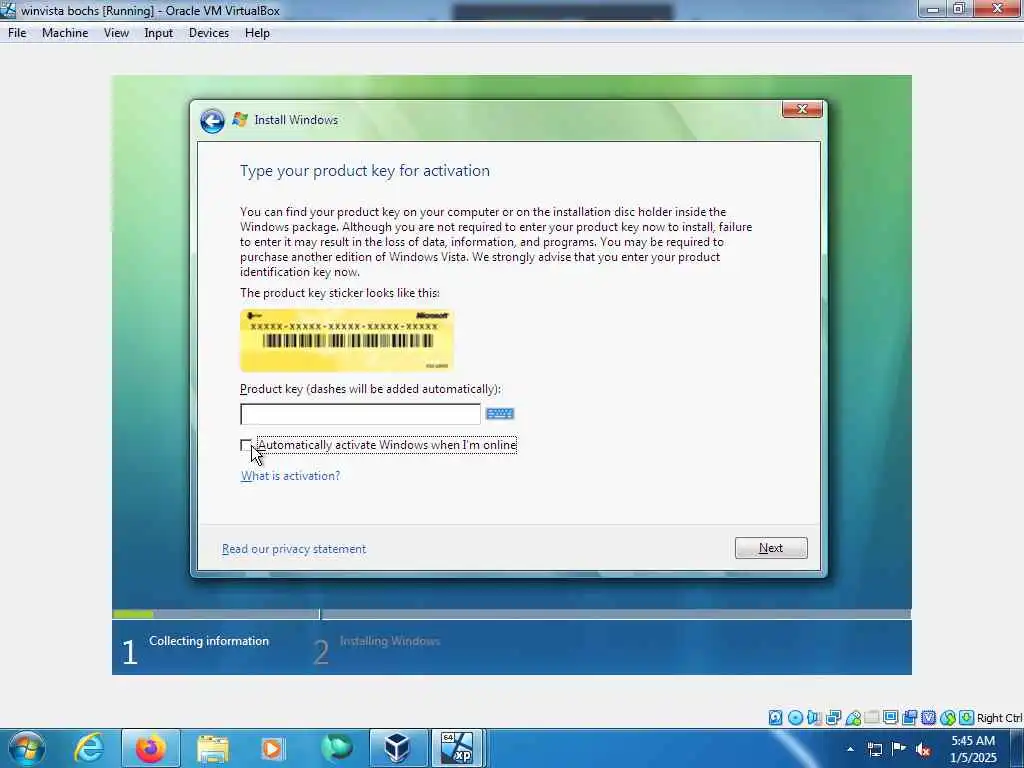1024x768 pixels.
Task: Click the CPU virtualization indicator icon
Action: (928, 718)
